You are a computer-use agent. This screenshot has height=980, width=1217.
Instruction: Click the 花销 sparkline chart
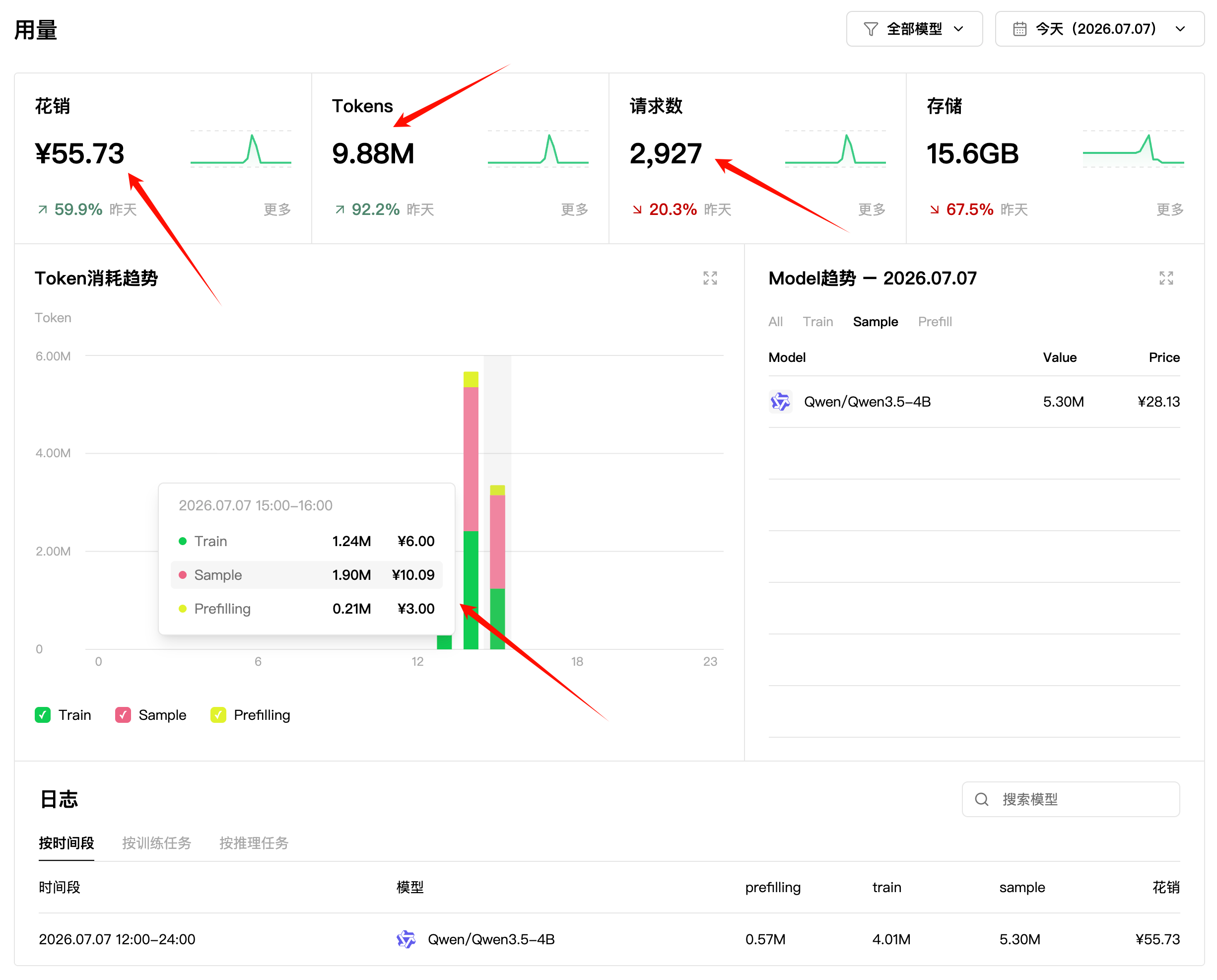(241, 149)
